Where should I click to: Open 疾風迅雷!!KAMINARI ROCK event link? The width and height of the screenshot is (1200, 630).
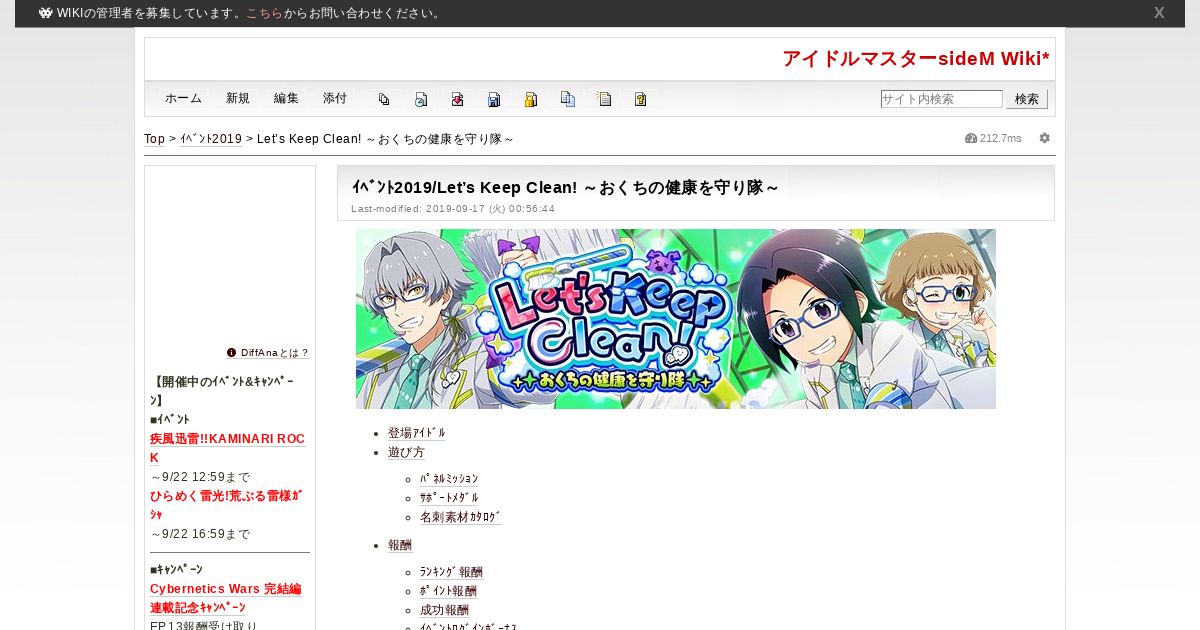(227, 448)
